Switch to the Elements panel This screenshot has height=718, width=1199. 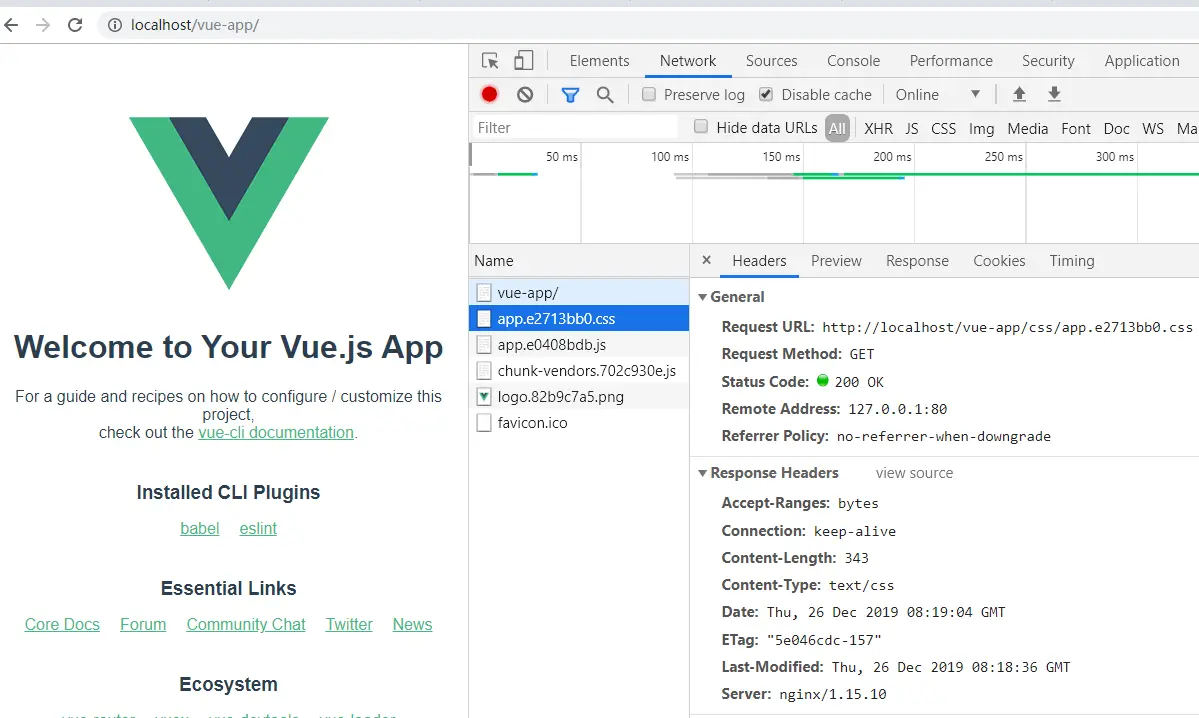(600, 60)
